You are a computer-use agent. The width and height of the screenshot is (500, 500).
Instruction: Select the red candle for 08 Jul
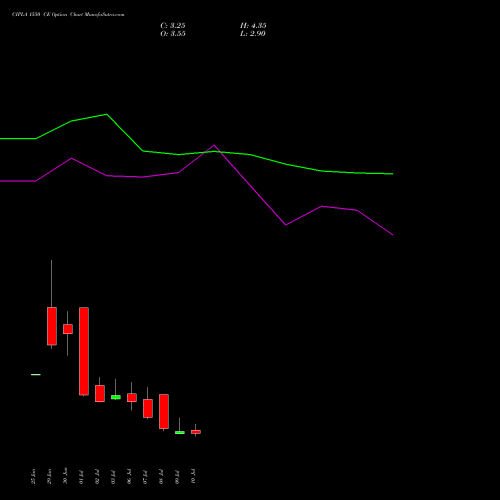[164, 411]
